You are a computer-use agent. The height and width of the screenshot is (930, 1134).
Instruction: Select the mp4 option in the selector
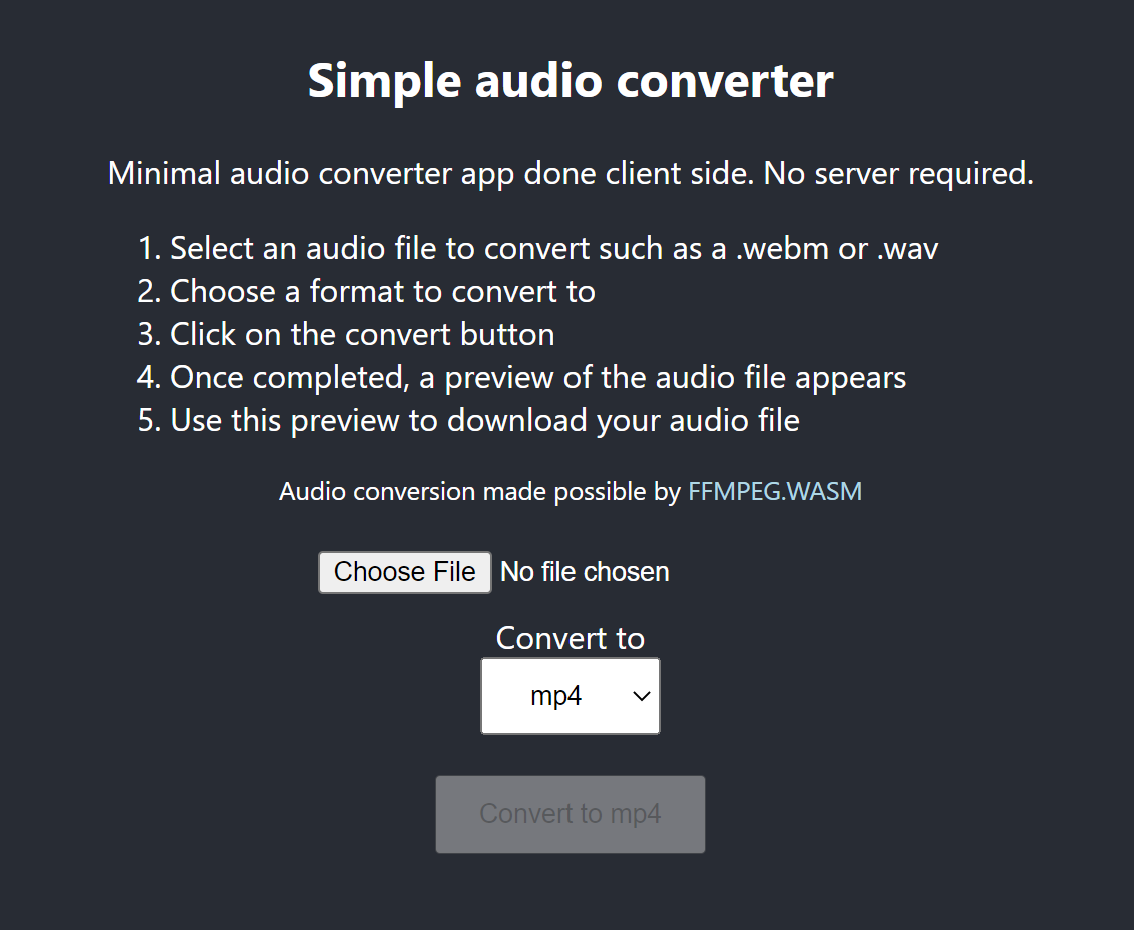tap(556, 695)
